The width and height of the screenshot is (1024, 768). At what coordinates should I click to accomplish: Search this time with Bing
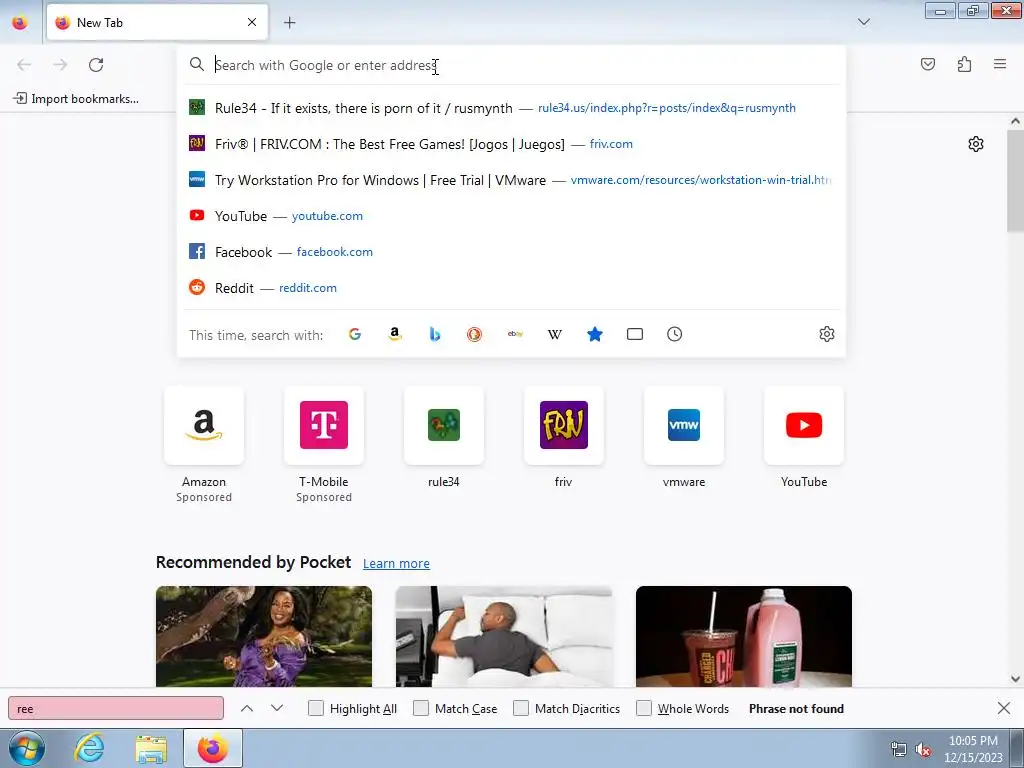[435, 334]
